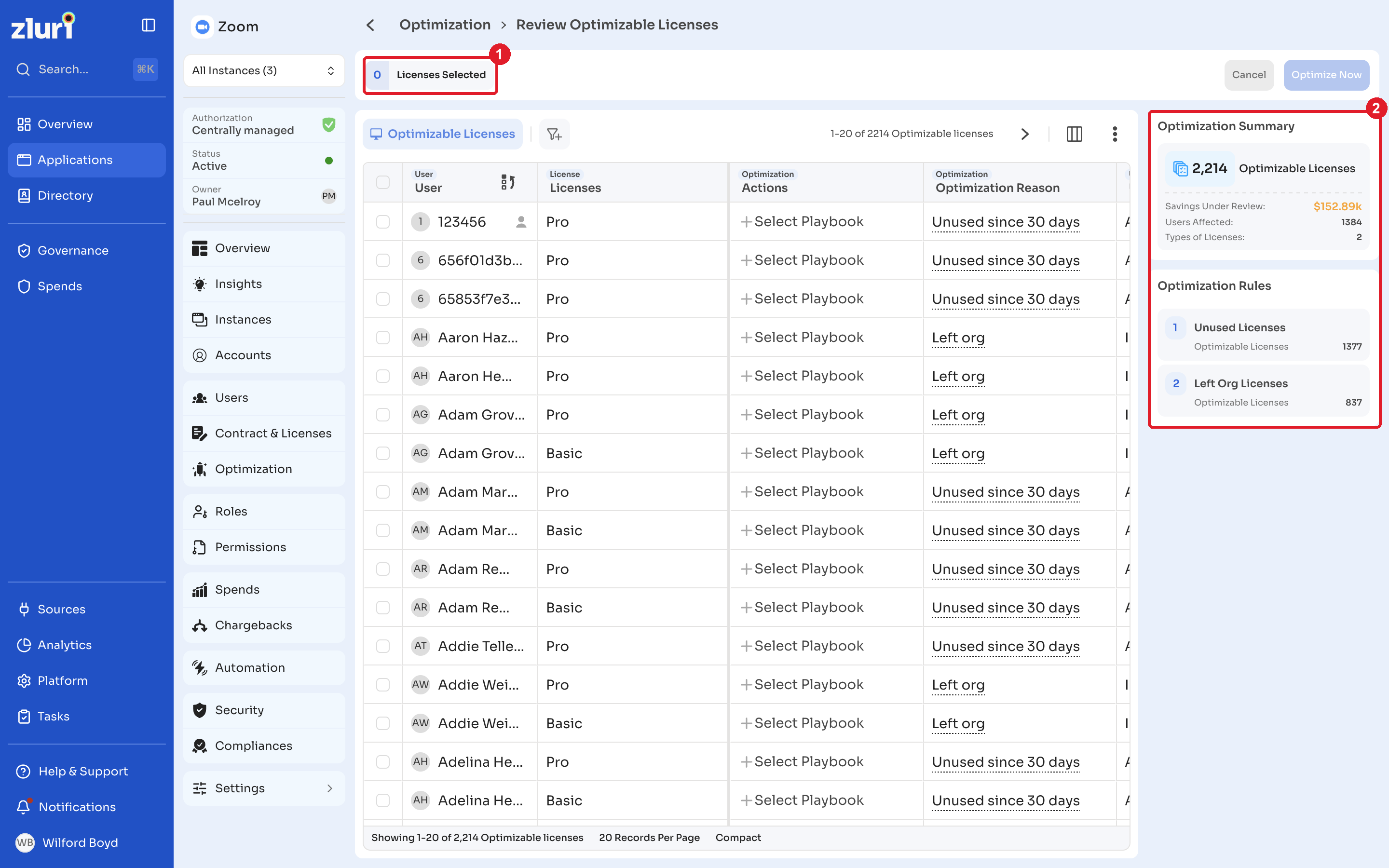Click Optimization breadcrumb link
This screenshot has height=868, width=1389.
point(445,25)
